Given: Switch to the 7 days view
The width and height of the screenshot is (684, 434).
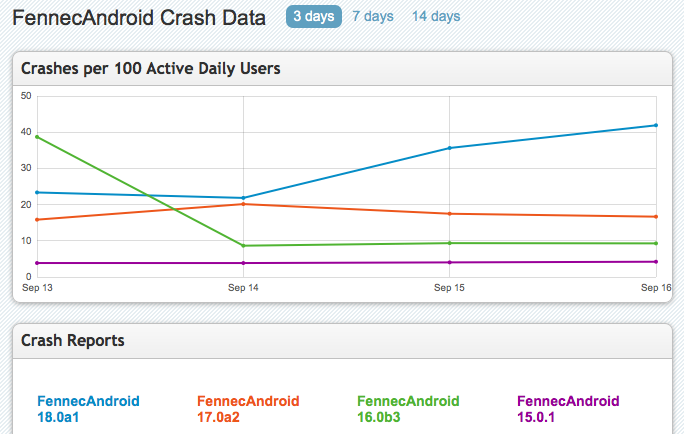Looking at the screenshot, I should (372, 17).
